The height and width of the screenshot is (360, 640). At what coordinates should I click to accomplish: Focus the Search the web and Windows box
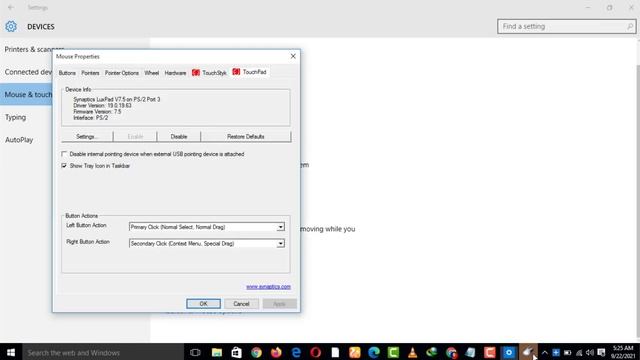pyautogui.click(x=103, y=353)
